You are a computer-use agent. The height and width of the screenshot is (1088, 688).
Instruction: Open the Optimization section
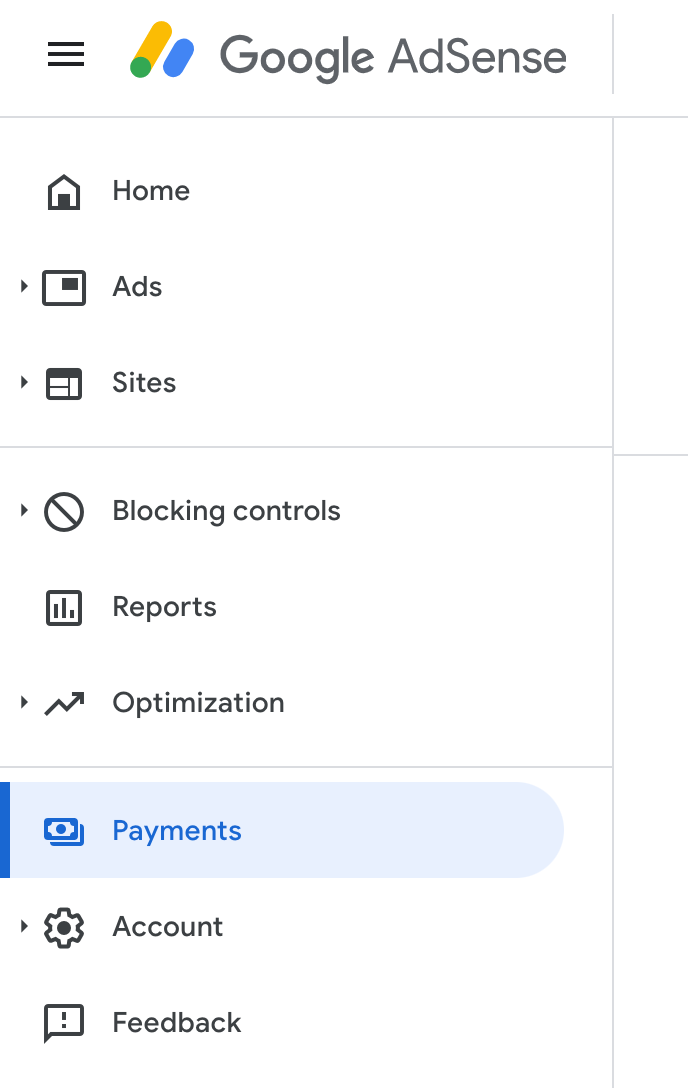point(198,703)
